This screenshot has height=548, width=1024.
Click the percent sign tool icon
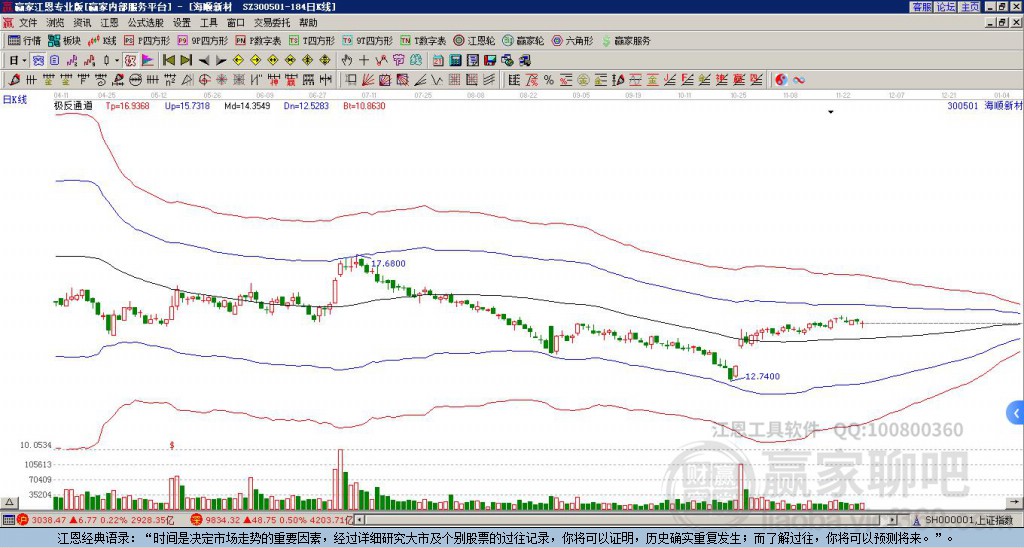tap(549, 80)
